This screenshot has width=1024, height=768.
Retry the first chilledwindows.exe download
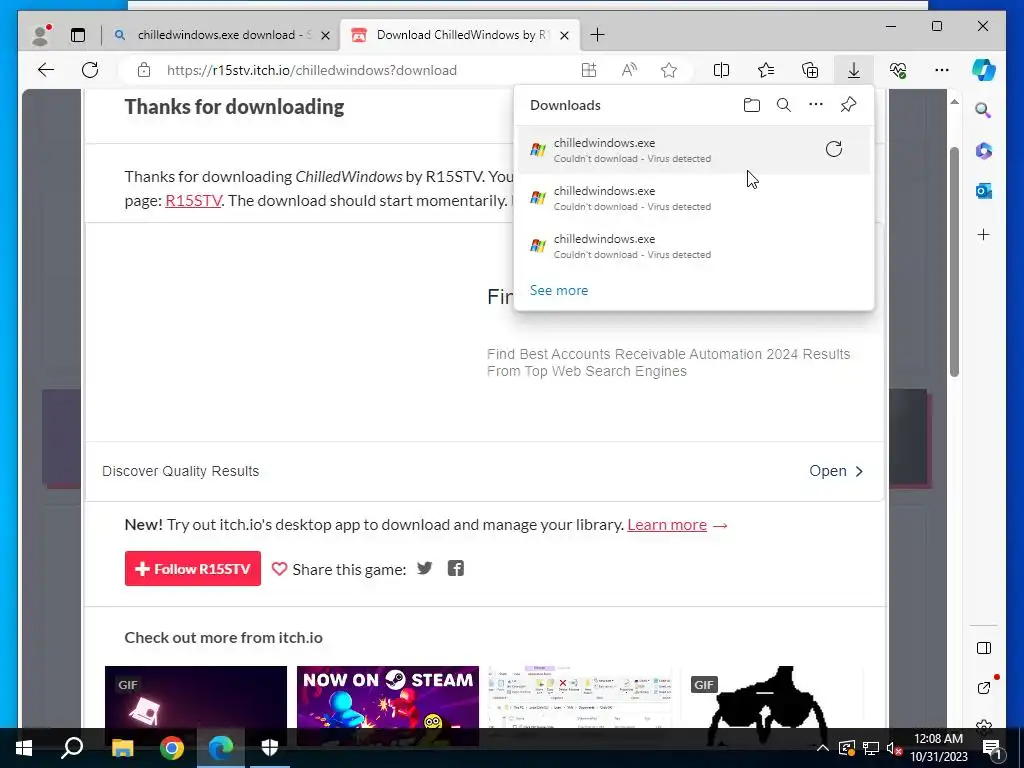click(834, 150)
